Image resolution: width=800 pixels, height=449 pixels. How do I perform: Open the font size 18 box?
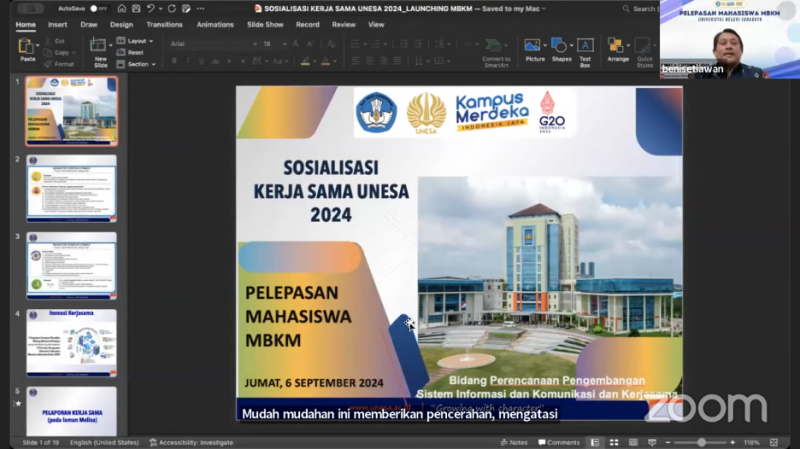point(274,44)
